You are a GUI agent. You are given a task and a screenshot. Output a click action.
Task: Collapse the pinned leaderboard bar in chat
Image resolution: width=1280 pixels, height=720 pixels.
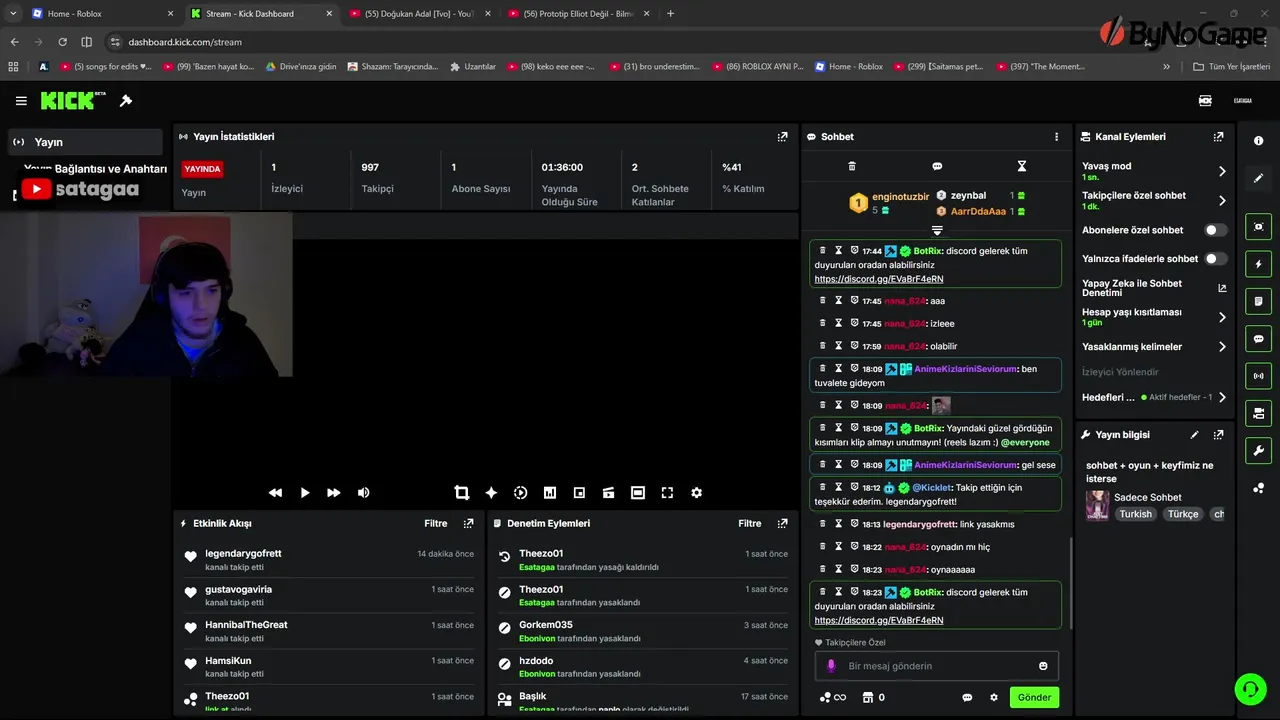[937, 231]
